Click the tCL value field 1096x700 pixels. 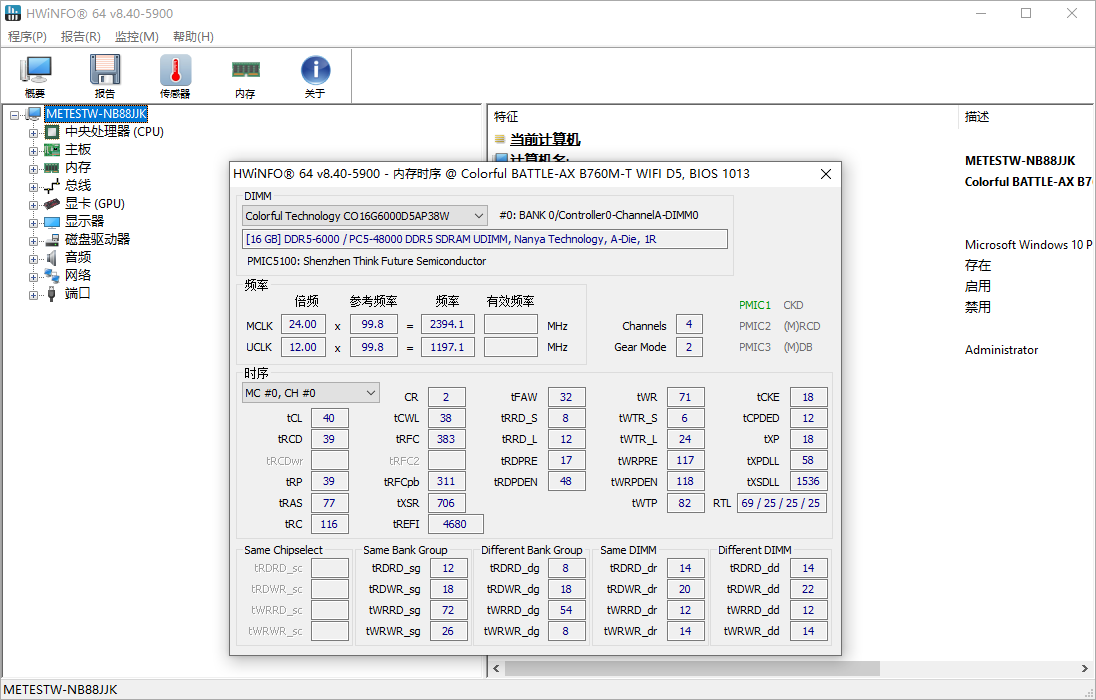tap(329, 418)
